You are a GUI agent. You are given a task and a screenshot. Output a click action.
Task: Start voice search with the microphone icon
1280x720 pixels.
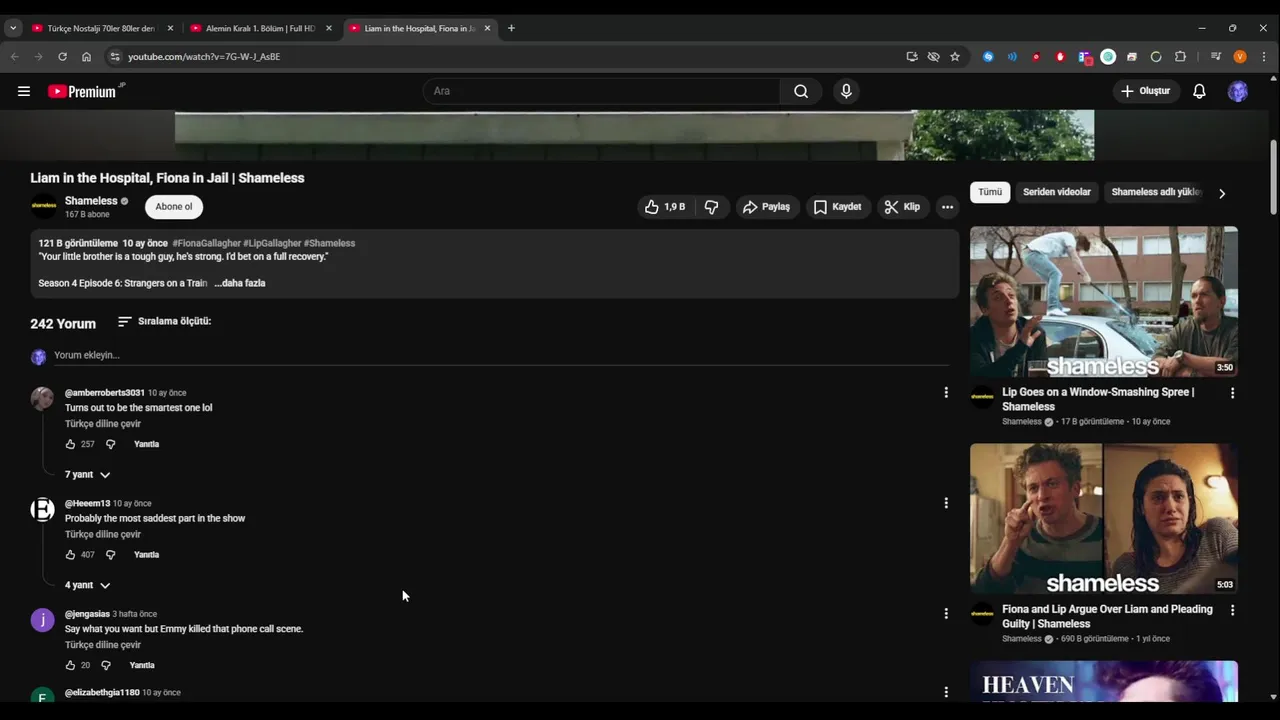click(846, 91)
